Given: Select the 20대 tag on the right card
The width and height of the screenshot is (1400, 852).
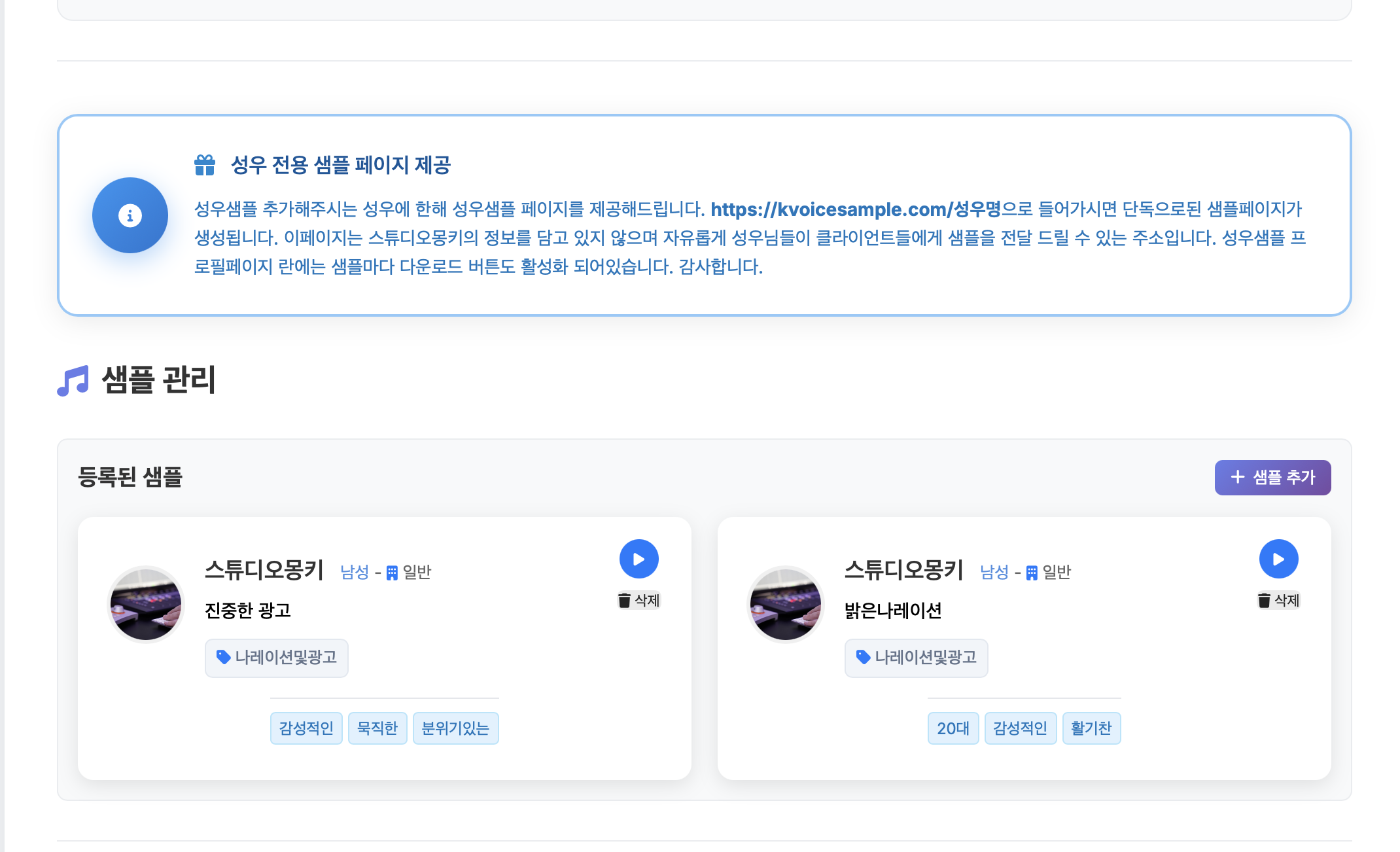Looking at the screenshot, I should [x=953, y=728].
